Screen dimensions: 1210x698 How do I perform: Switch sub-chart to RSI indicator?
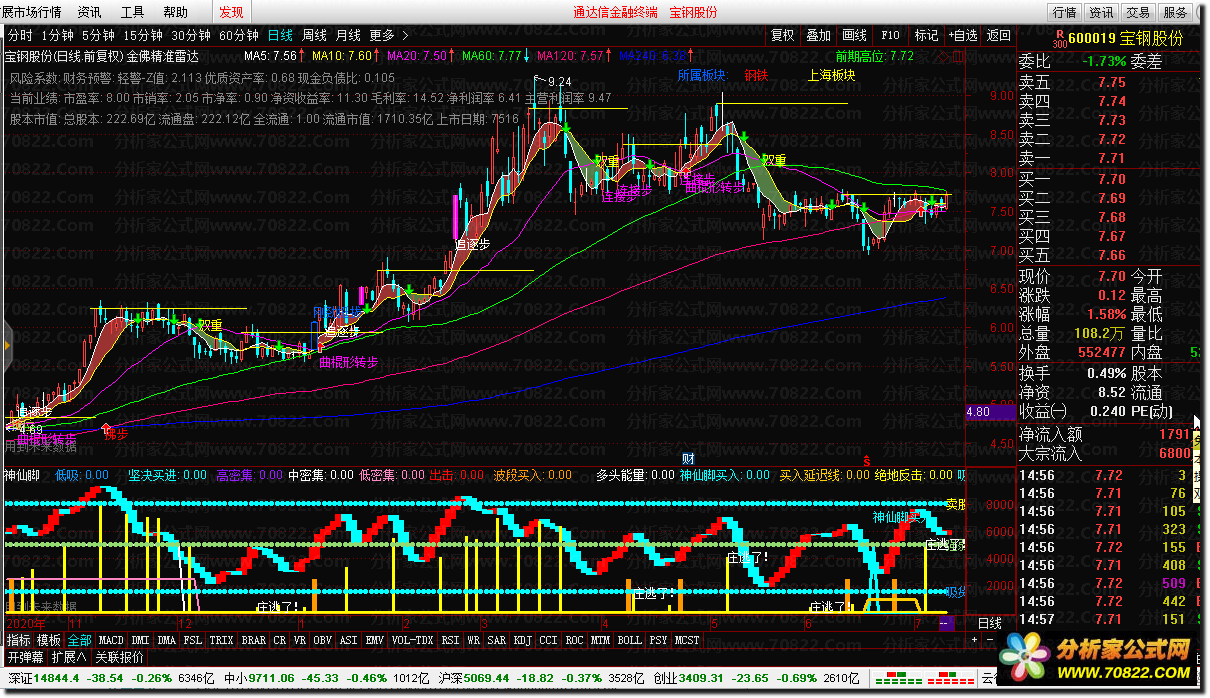[451, 640]
